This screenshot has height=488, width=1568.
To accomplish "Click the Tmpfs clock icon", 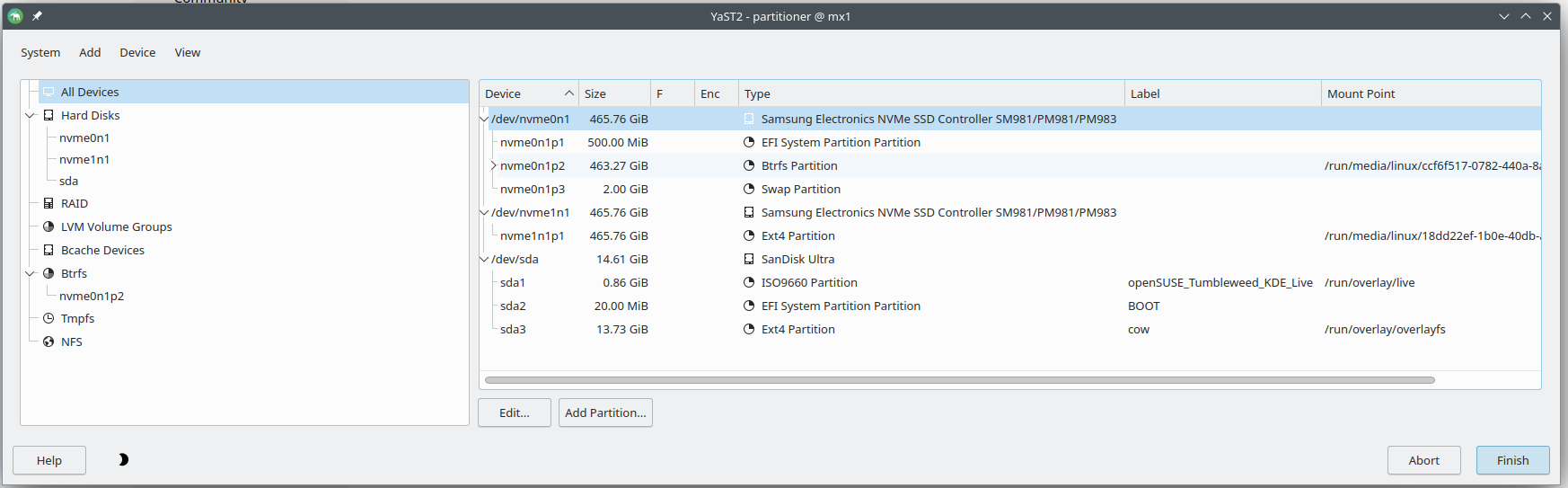I will 48,318.
